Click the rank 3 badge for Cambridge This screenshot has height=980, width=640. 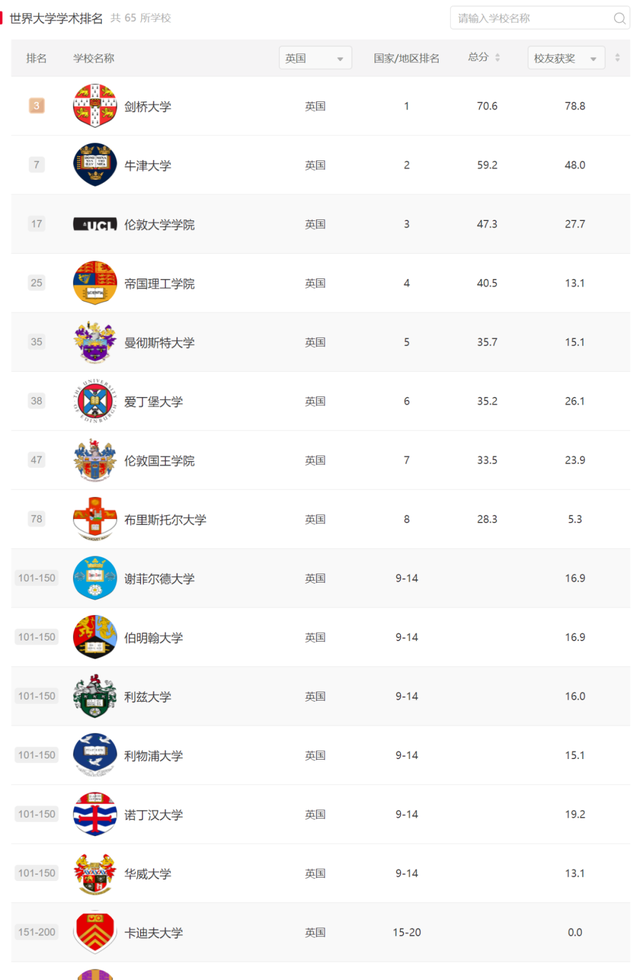[37, 106]
